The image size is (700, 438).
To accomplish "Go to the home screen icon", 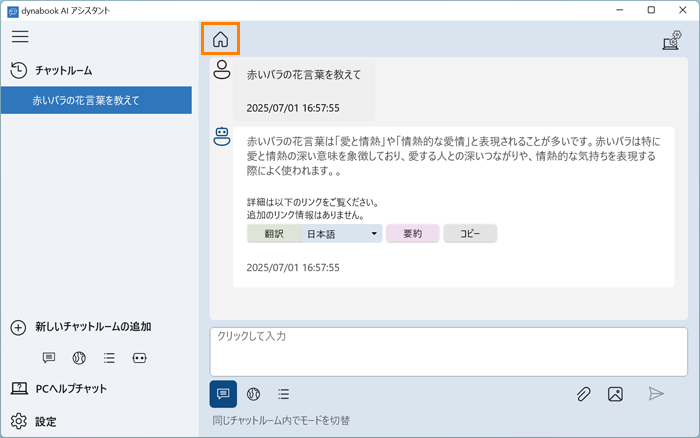I will (221, 39).
